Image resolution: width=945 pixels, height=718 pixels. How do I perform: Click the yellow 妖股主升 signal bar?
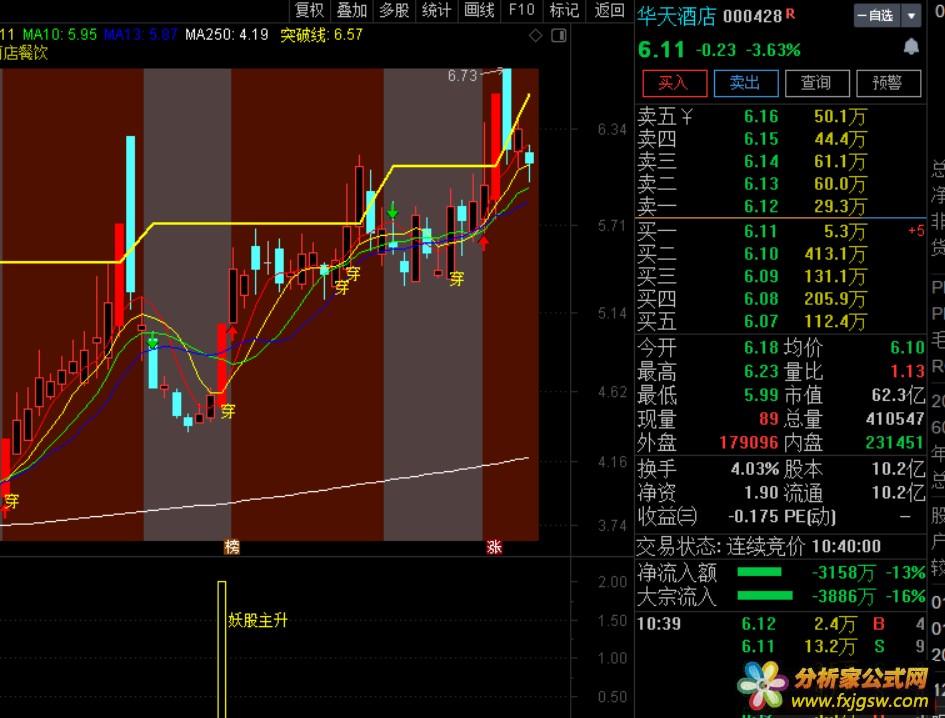click(222, 649)
